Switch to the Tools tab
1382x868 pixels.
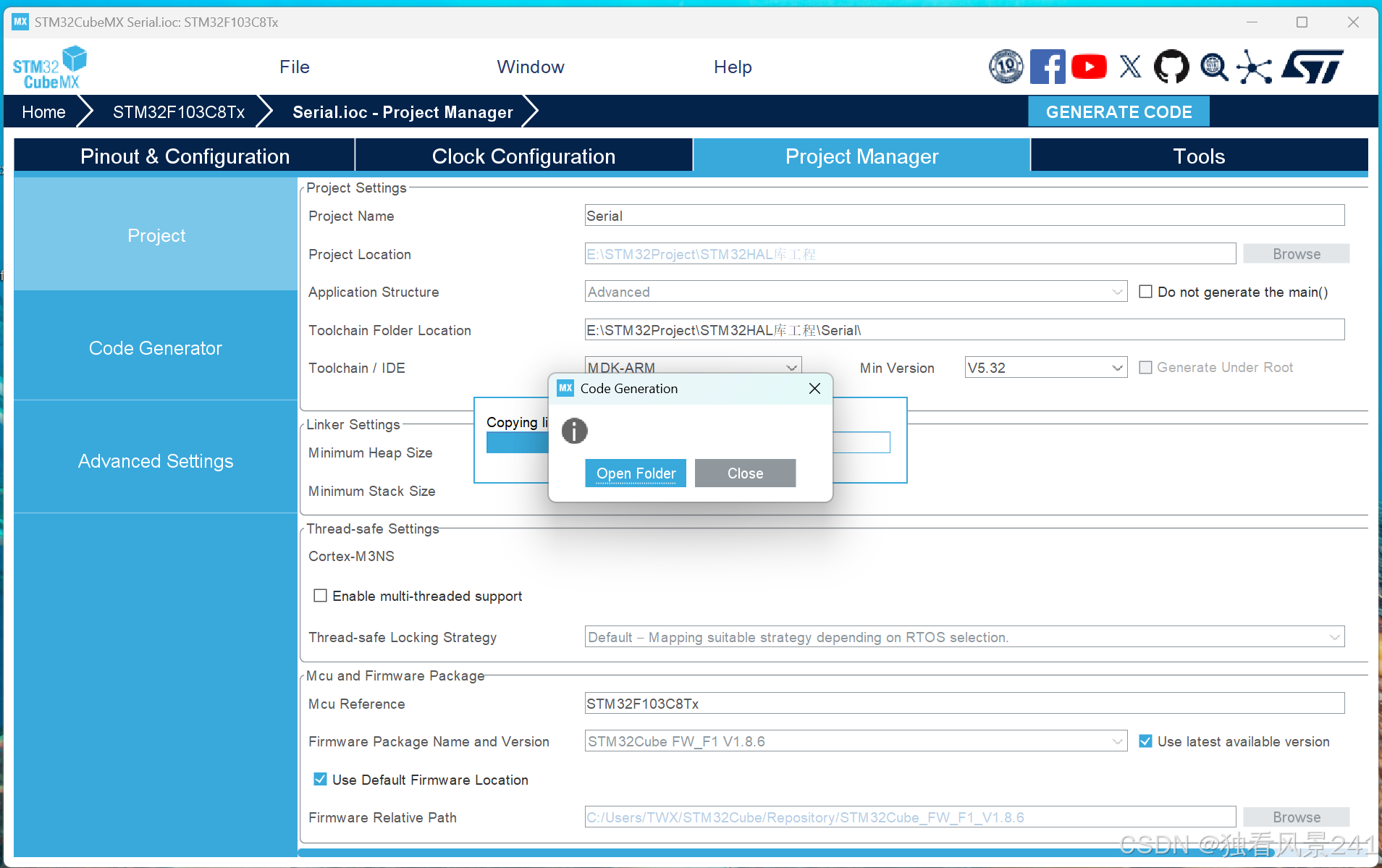pyautogui.click(x=1199, y=156)
